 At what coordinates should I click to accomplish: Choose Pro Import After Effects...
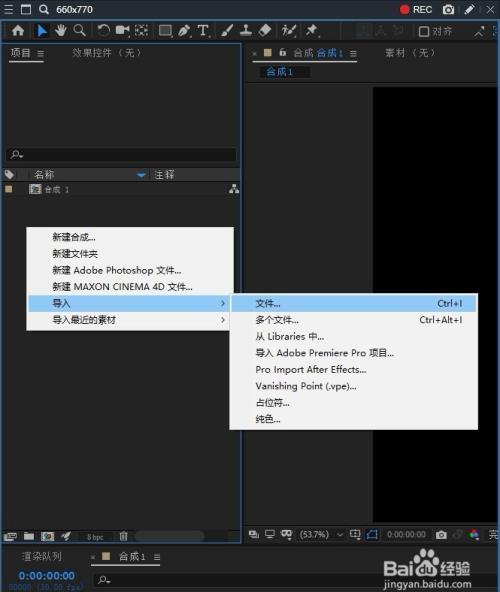[x=353, y=370]
